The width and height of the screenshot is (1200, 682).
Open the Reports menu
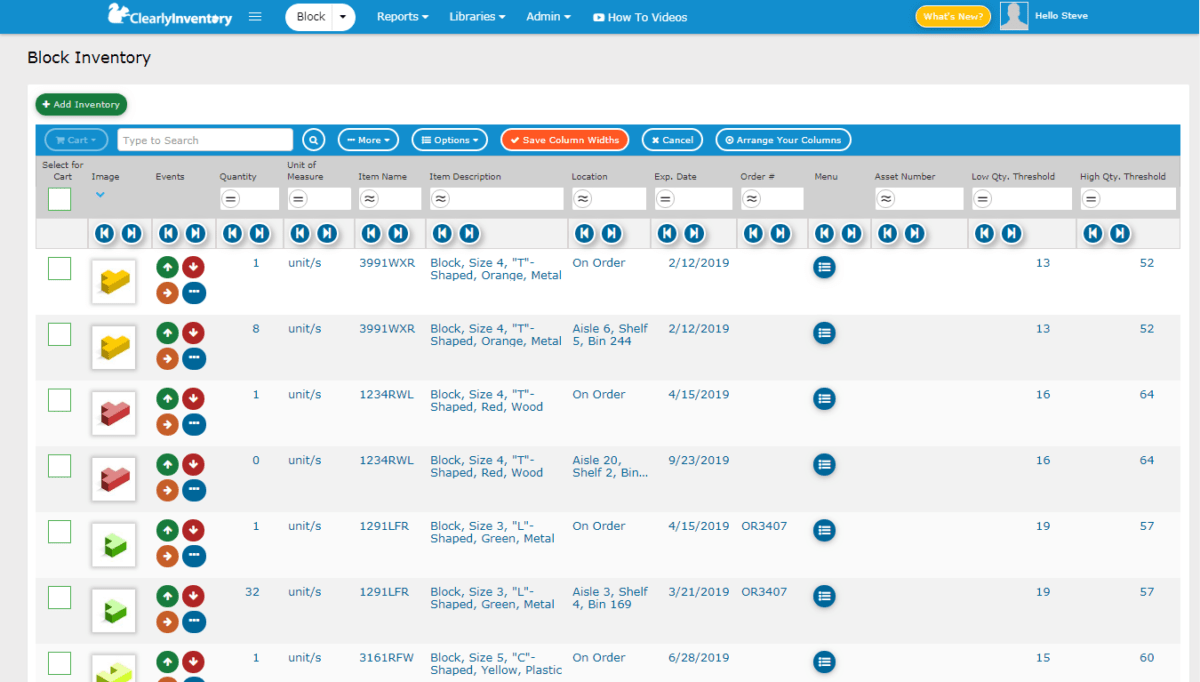(x=402, y=17)
